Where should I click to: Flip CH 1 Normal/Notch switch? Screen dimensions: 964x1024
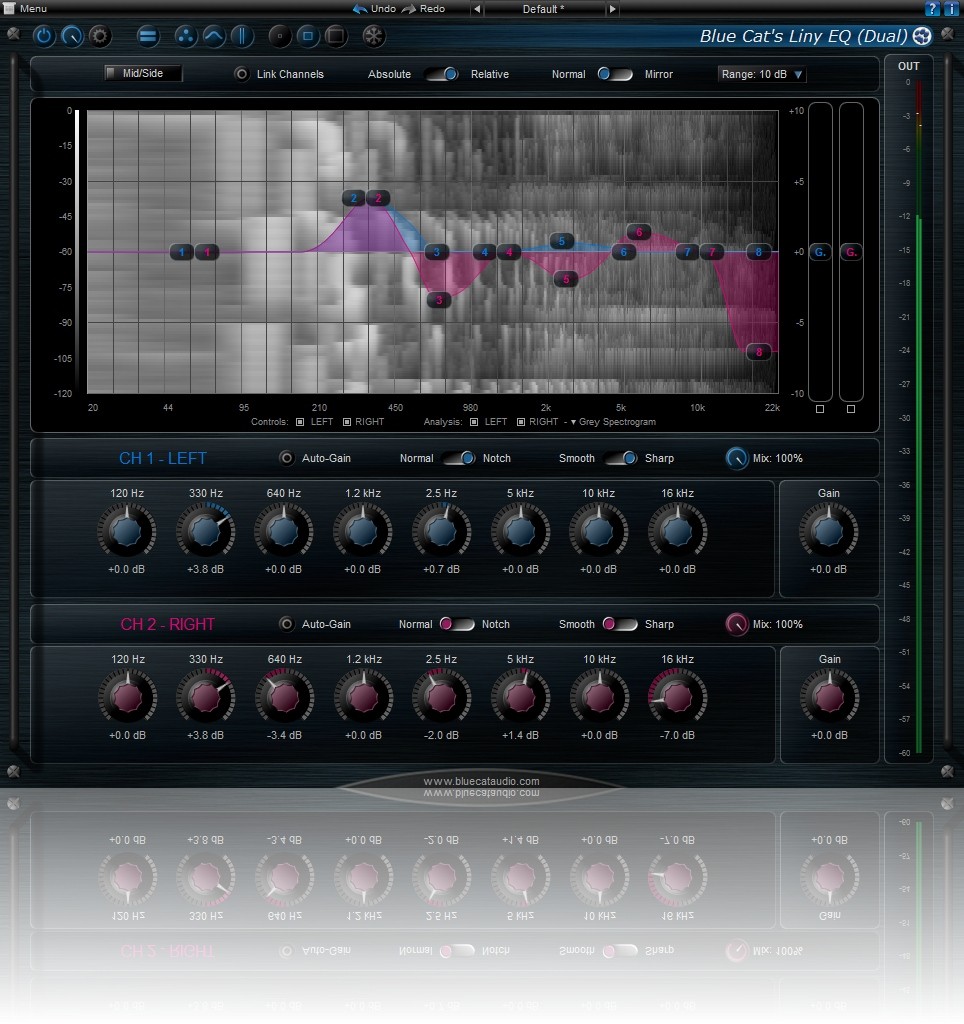tap(458, 458)
